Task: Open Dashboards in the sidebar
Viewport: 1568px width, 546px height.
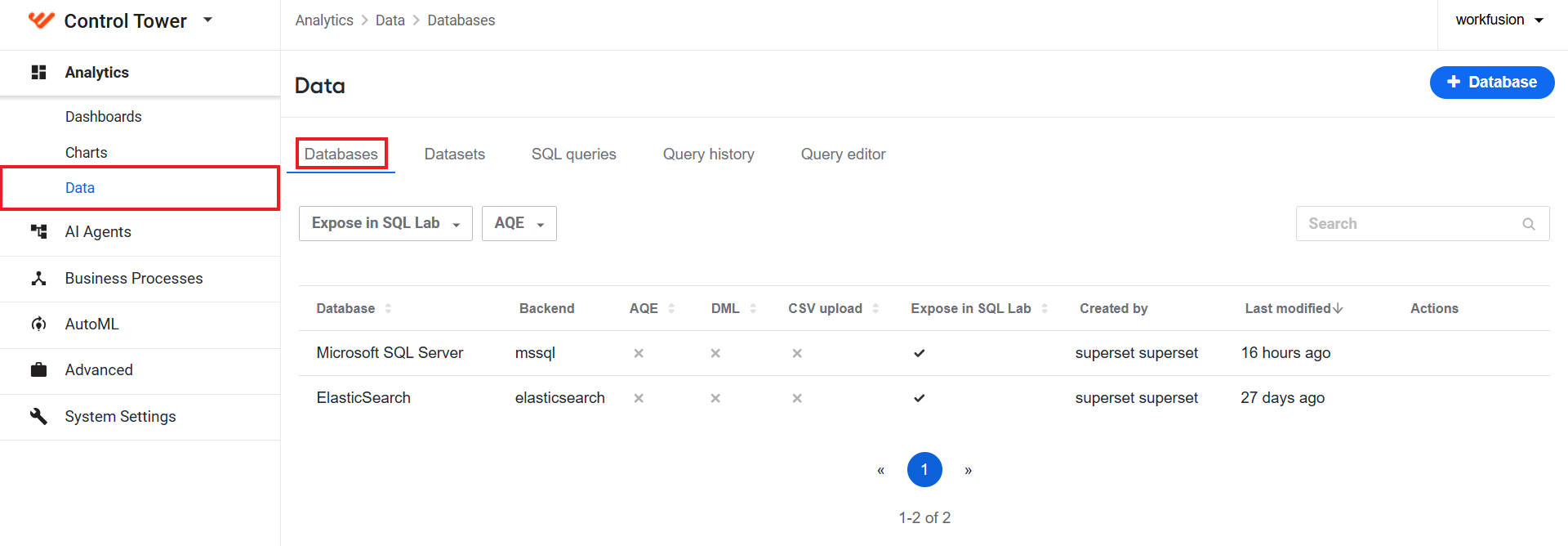Action: pyautogui.click(x=104, y=117)
